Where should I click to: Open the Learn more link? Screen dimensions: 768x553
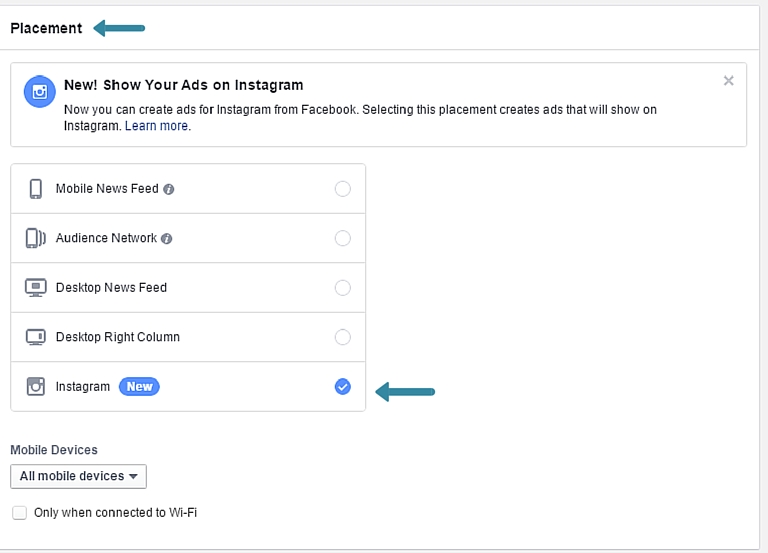click(156, 126)
